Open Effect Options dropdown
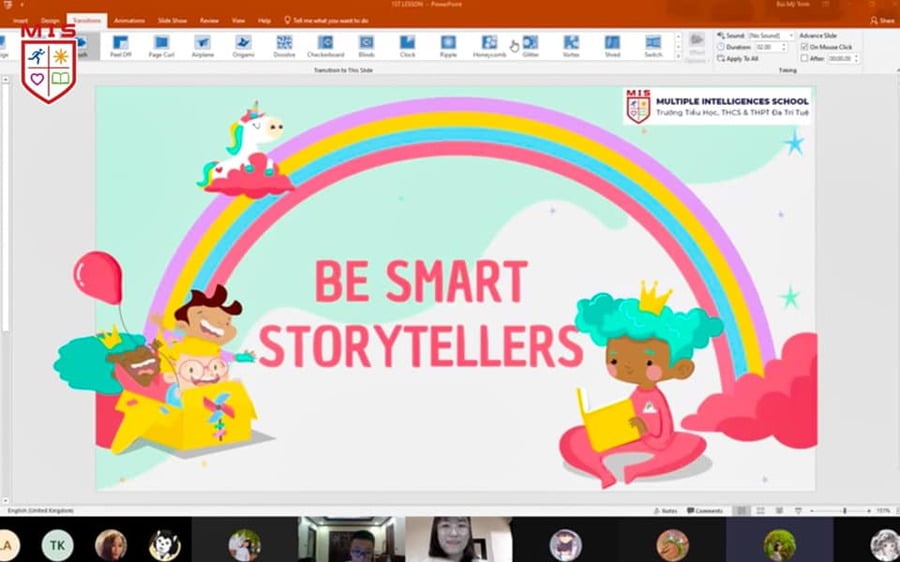The width and height of the screenshot is (900, 562). (x=697, y=48)
